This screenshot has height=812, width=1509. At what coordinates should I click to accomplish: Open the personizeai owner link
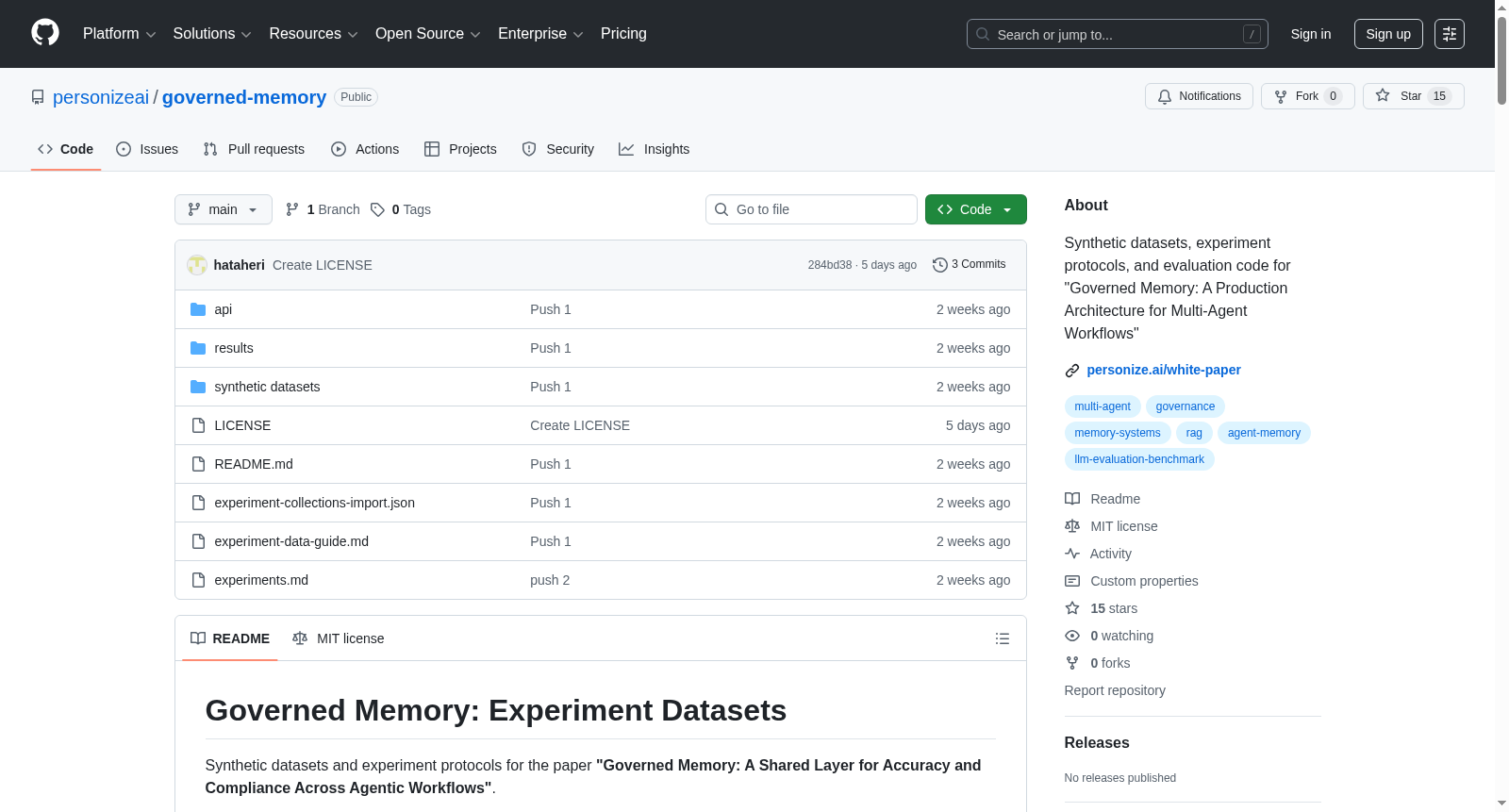coord(101,97)
